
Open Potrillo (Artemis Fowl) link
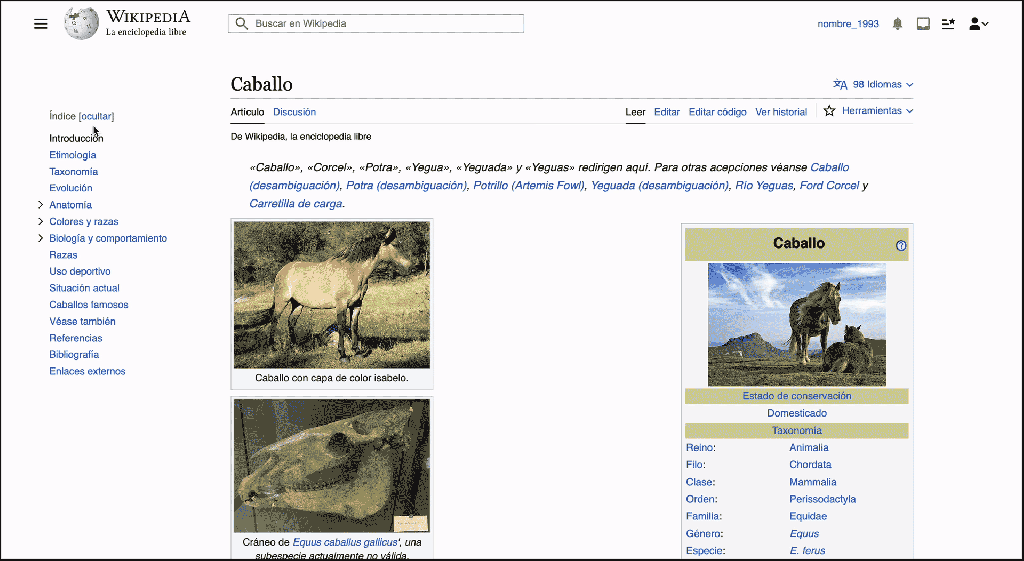[x=529, y=185]
